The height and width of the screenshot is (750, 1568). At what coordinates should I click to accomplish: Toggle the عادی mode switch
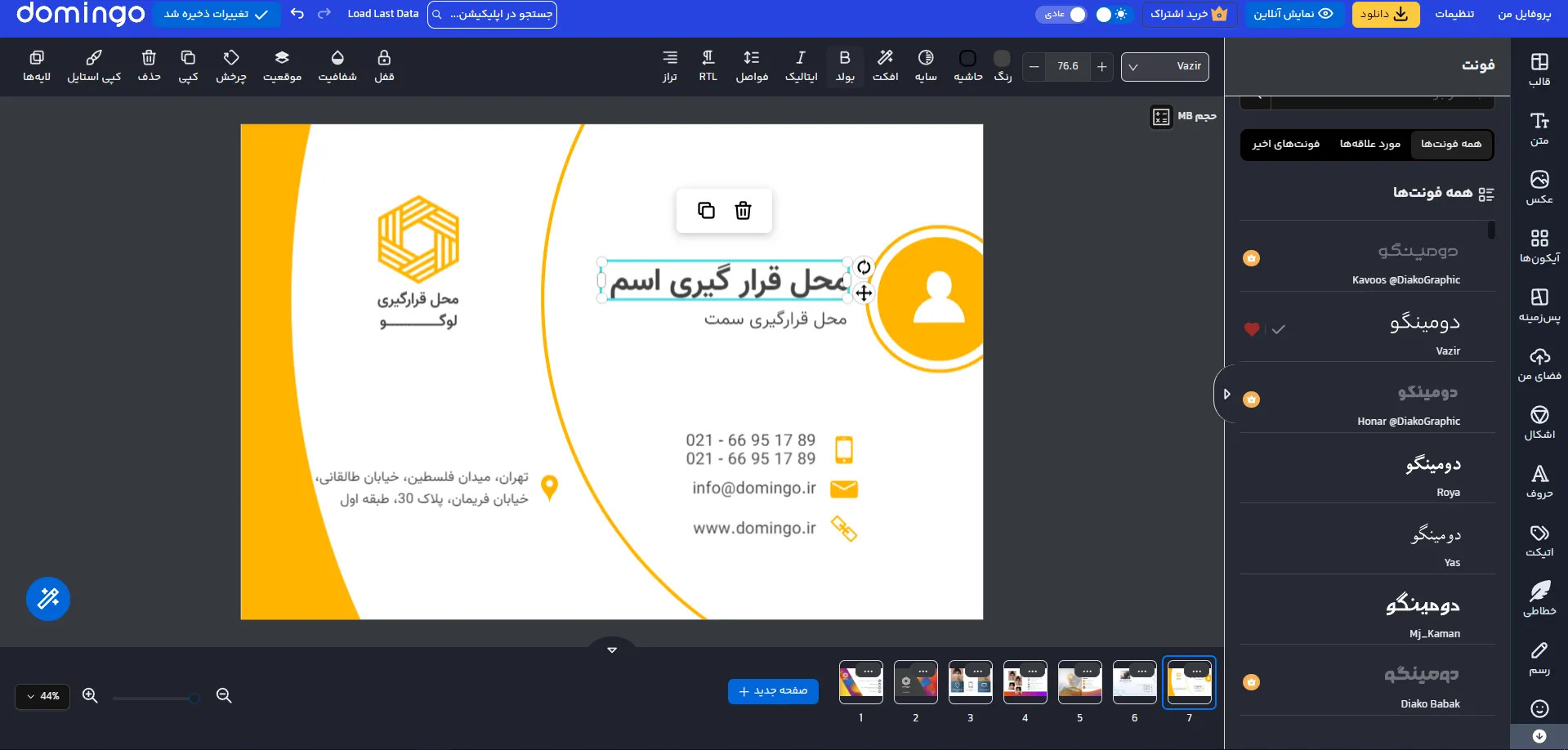(1061, 15)
